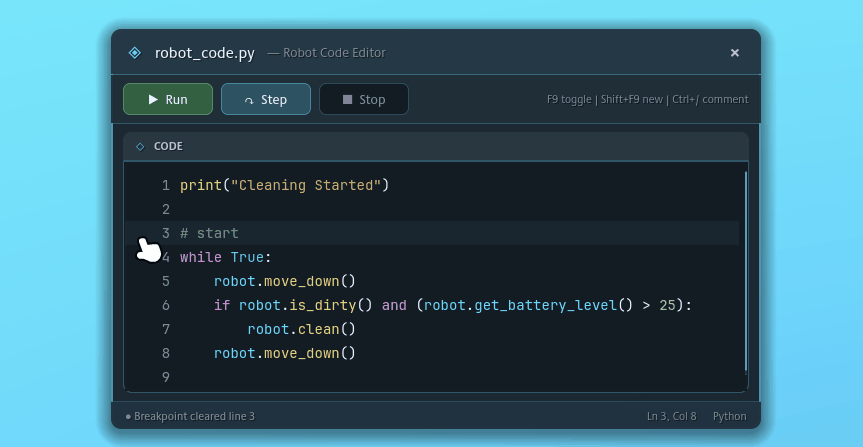Click the diamond app icon beside robot_code.py
The width and height of the screenshot is (863, 447).
(135, 53)
